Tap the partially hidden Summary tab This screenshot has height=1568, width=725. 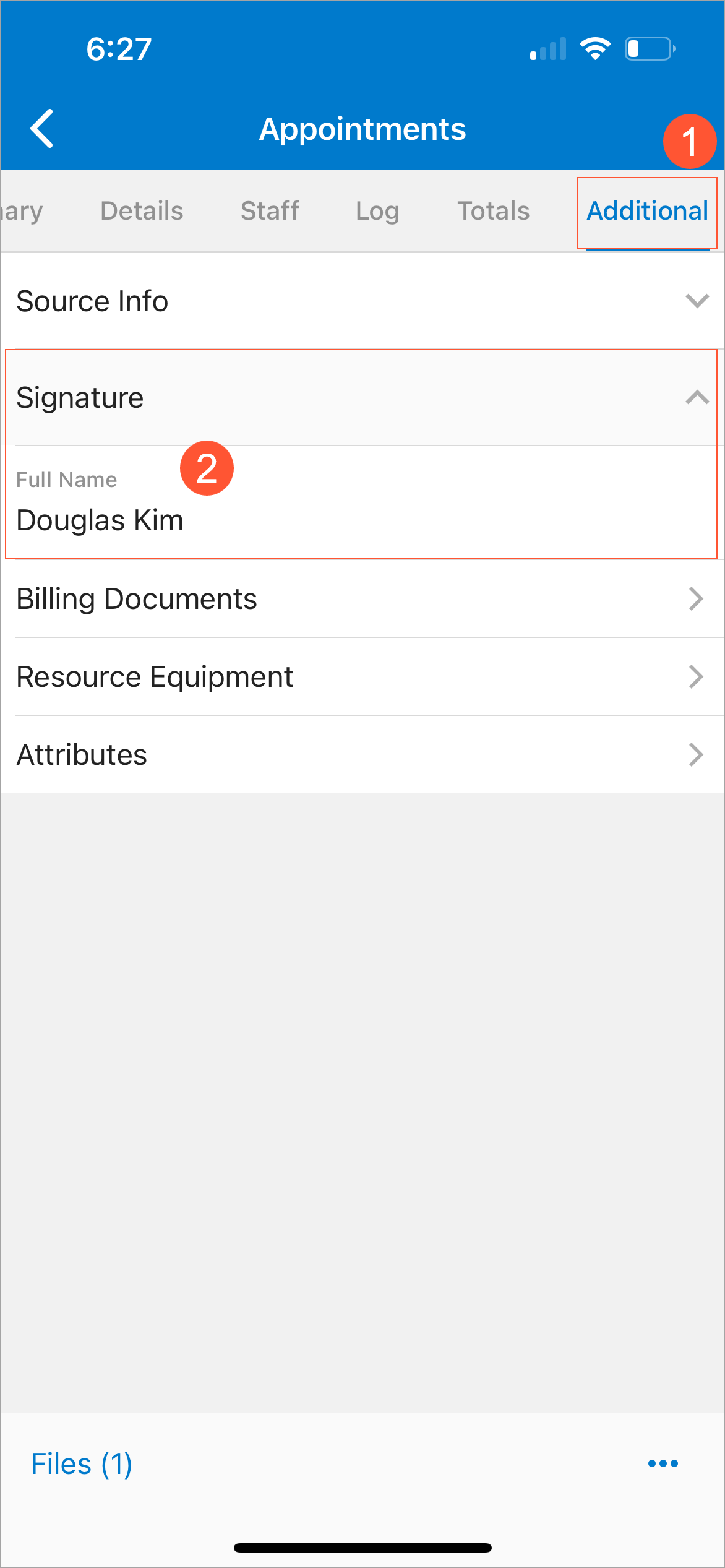21,211
